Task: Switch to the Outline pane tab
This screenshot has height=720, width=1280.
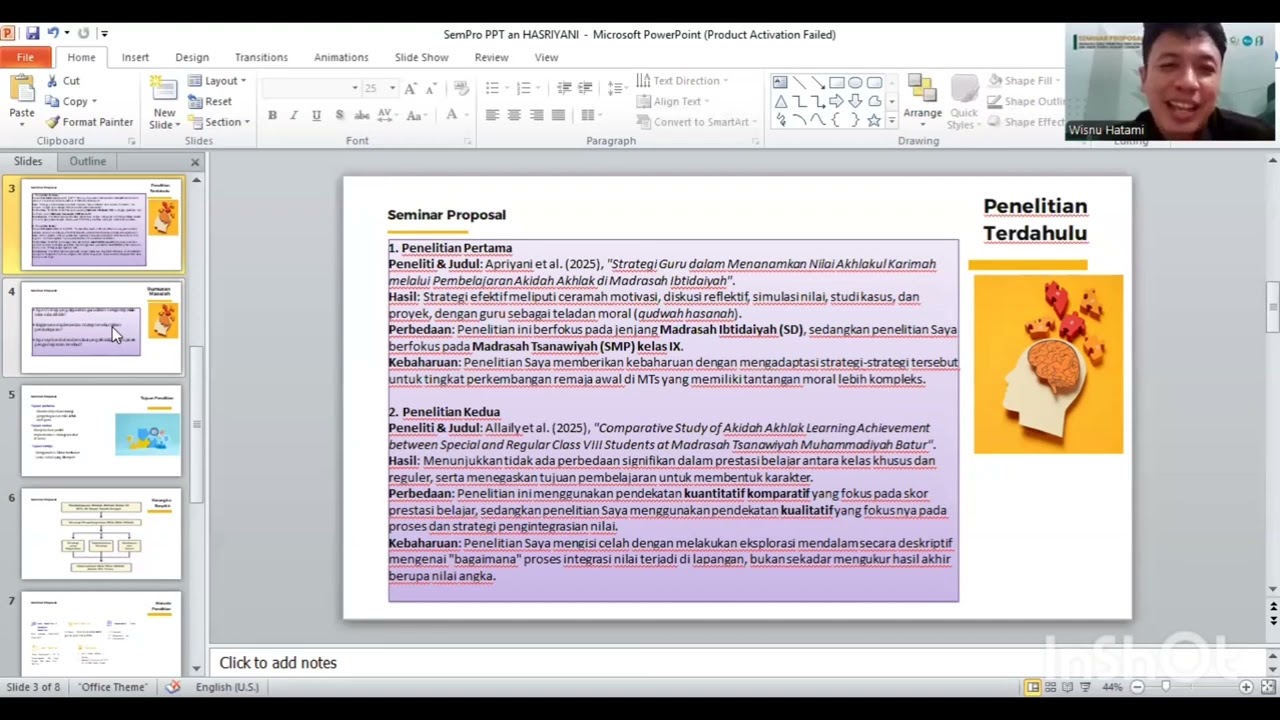Action: click(87, 161)
